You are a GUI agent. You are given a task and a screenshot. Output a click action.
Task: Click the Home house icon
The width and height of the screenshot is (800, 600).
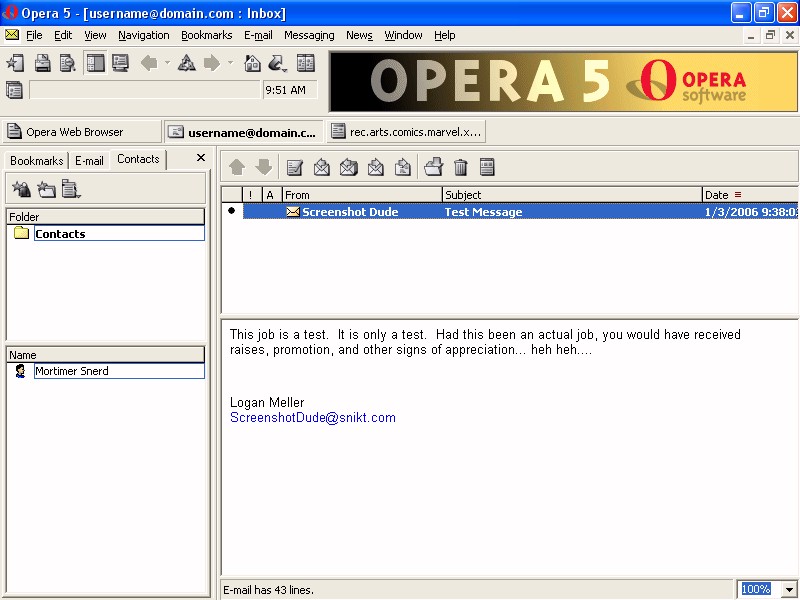(x=253, y=63)
